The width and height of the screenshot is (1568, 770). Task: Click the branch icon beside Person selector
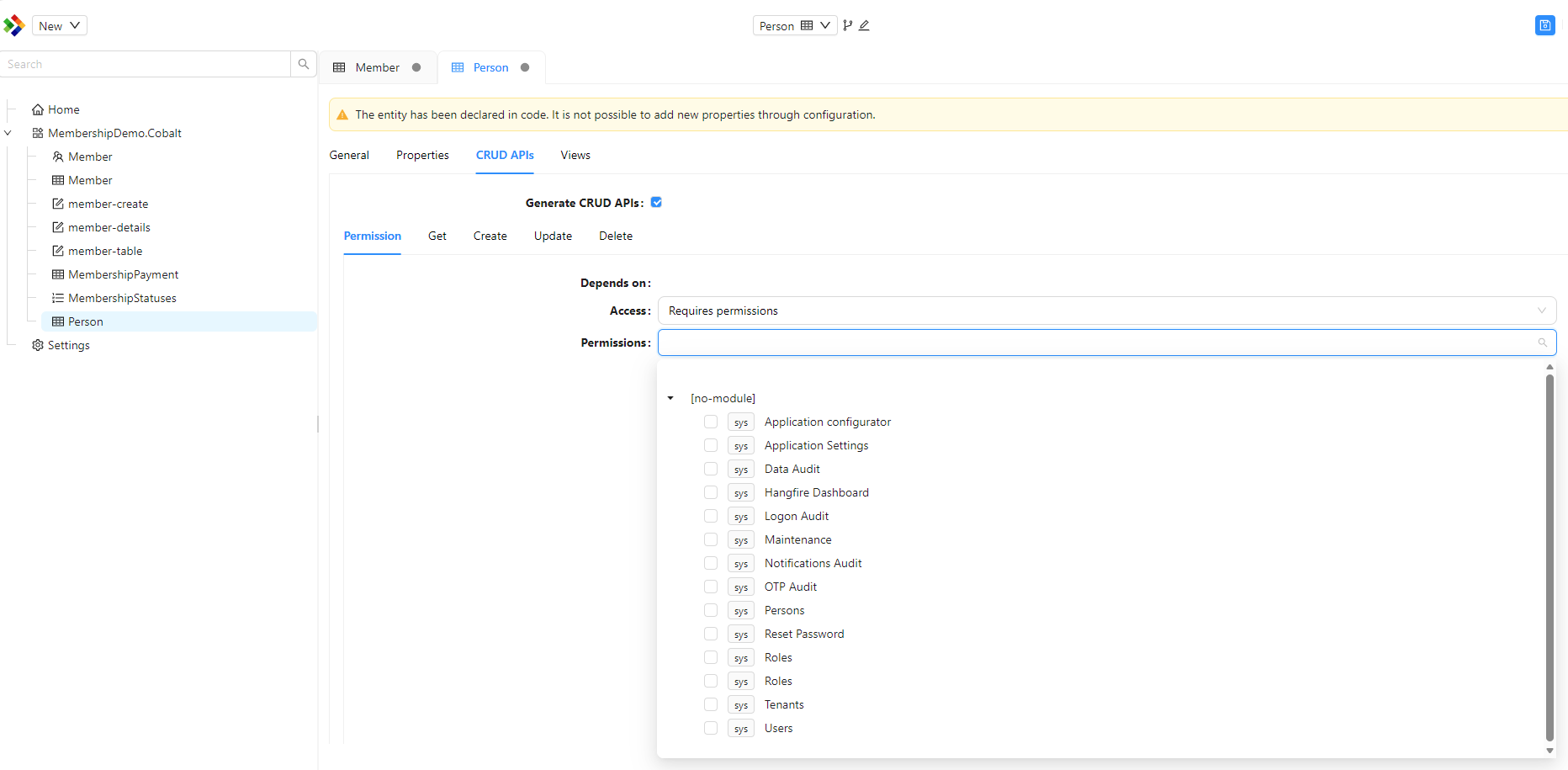[x=847, y=25]
